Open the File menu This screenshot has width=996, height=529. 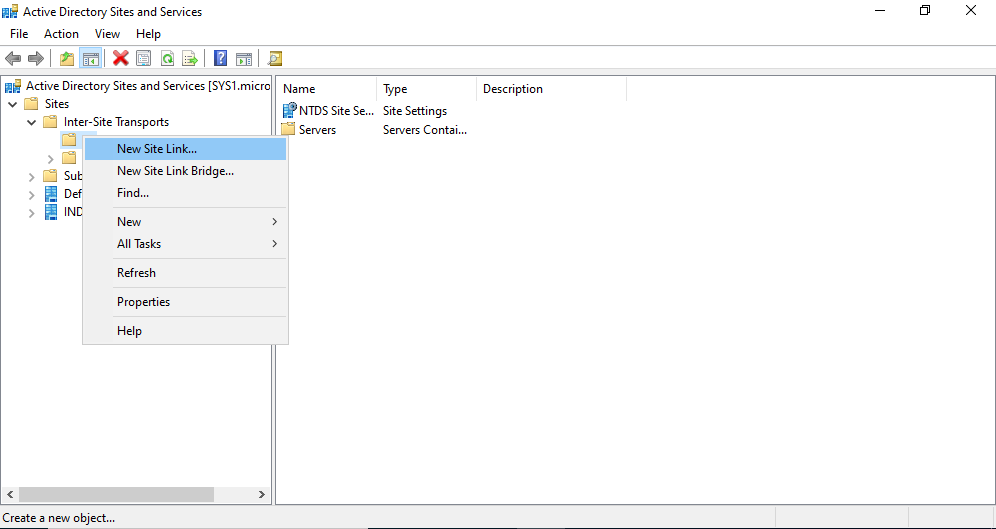pyautogui.click(x=19, y=34)
